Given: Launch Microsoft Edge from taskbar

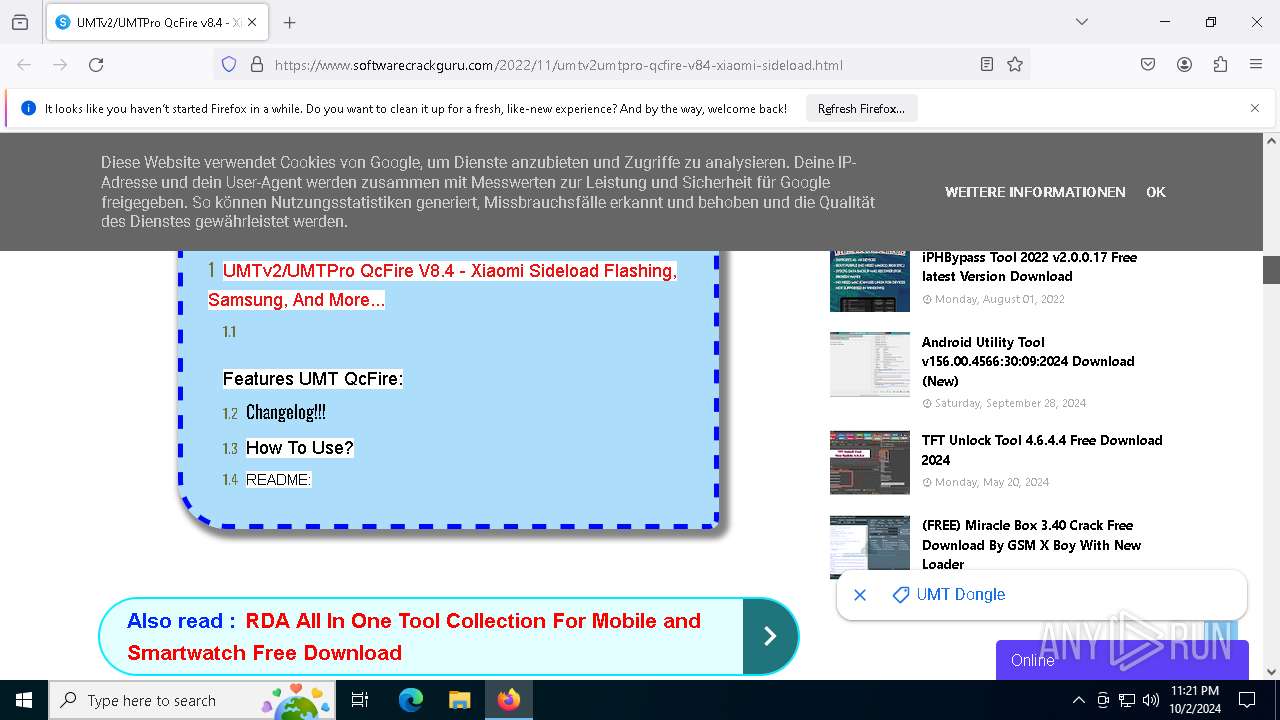Looking at the screenshot, I should tap(410, 700).
